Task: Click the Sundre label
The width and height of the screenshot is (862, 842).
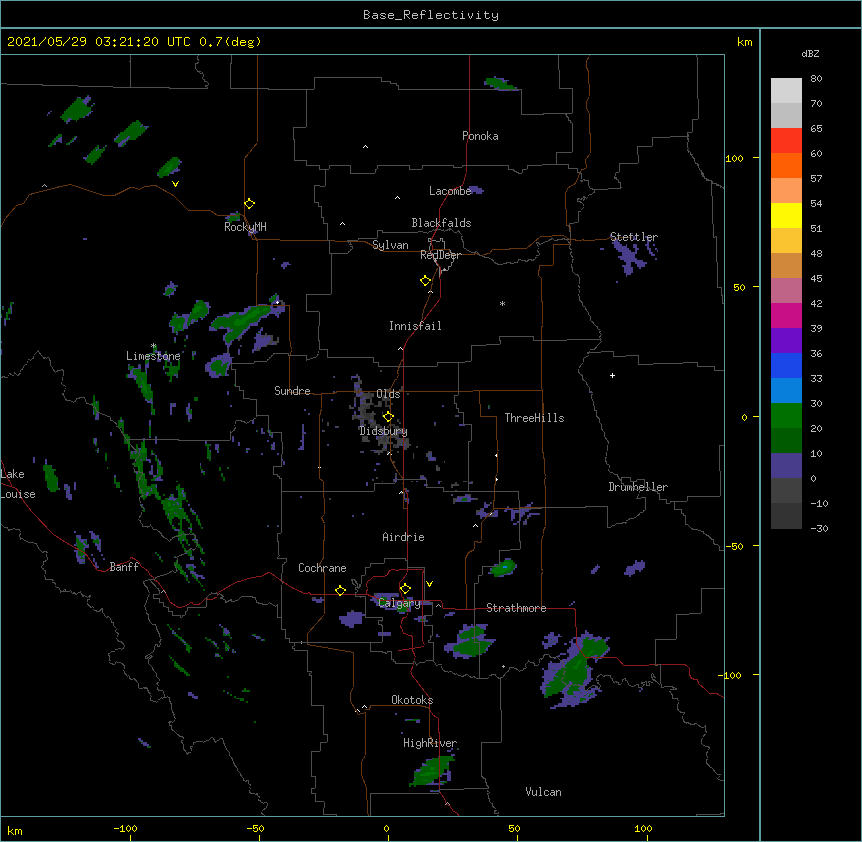Action: tap(292, 391)
